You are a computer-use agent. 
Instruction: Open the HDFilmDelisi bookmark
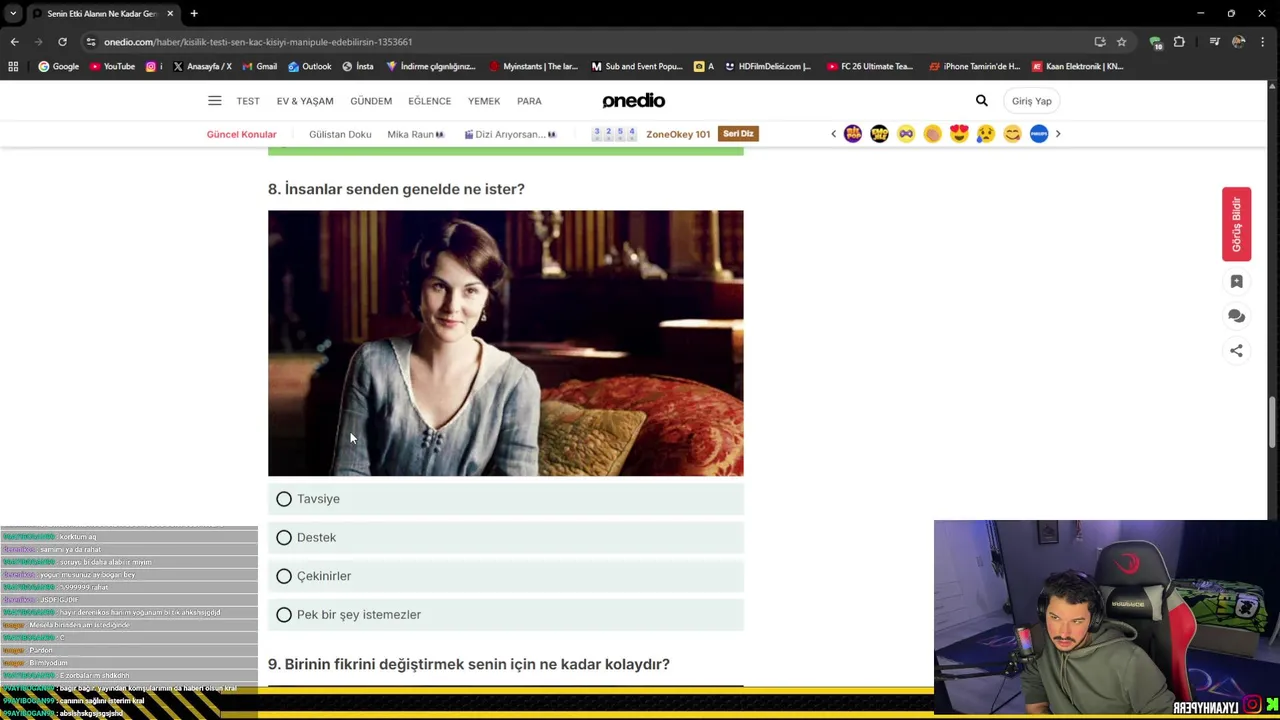click(768, 67)
